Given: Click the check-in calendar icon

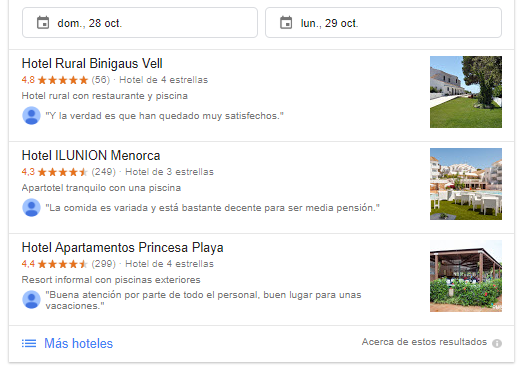Looking at the screenshot, I should 43,23.
